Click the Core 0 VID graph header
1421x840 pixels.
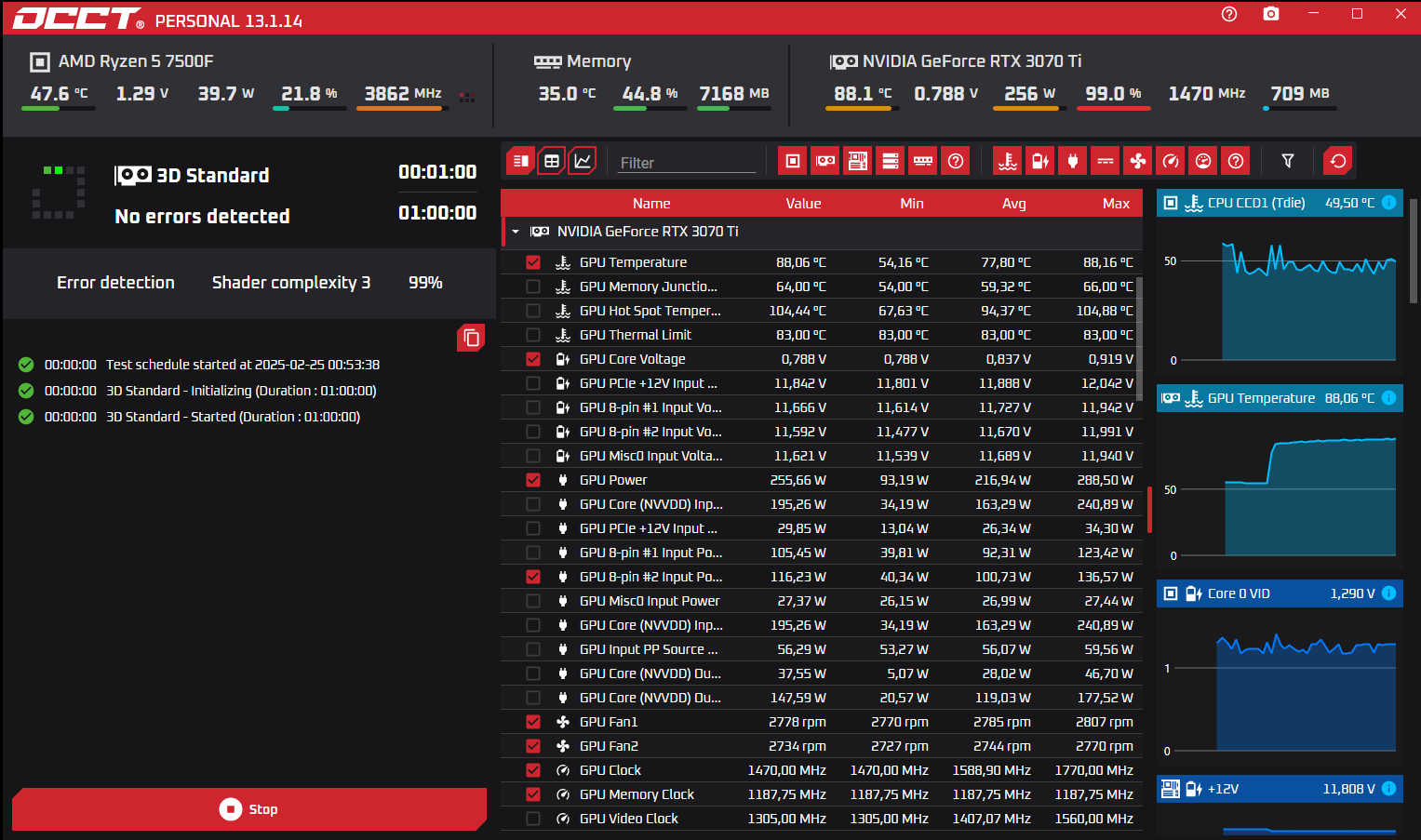click(x=1280, y=593)
